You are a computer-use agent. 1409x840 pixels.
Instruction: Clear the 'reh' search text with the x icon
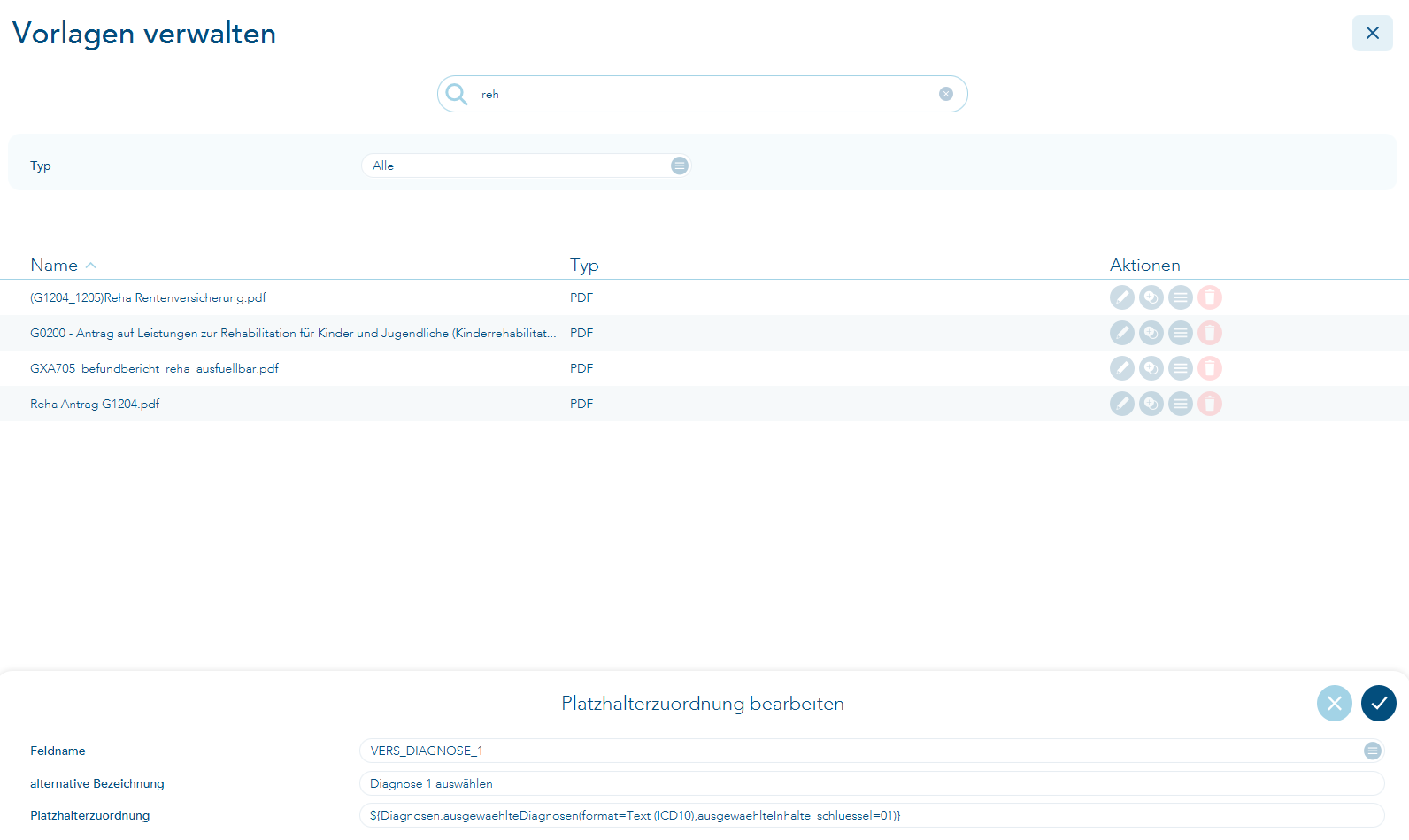pyautogui.click(x=946, y=94)
